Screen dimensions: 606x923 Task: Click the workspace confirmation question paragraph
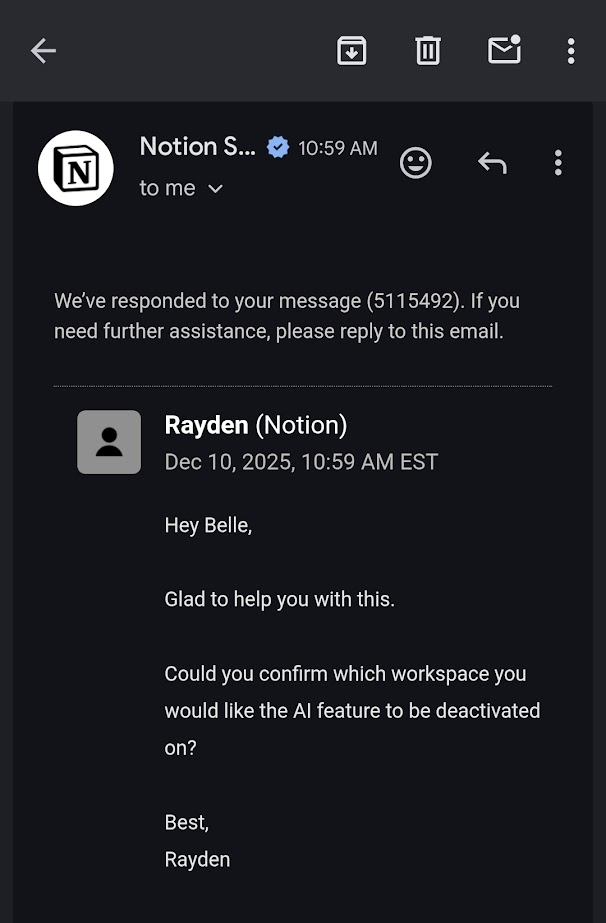[x=352, y=710]
